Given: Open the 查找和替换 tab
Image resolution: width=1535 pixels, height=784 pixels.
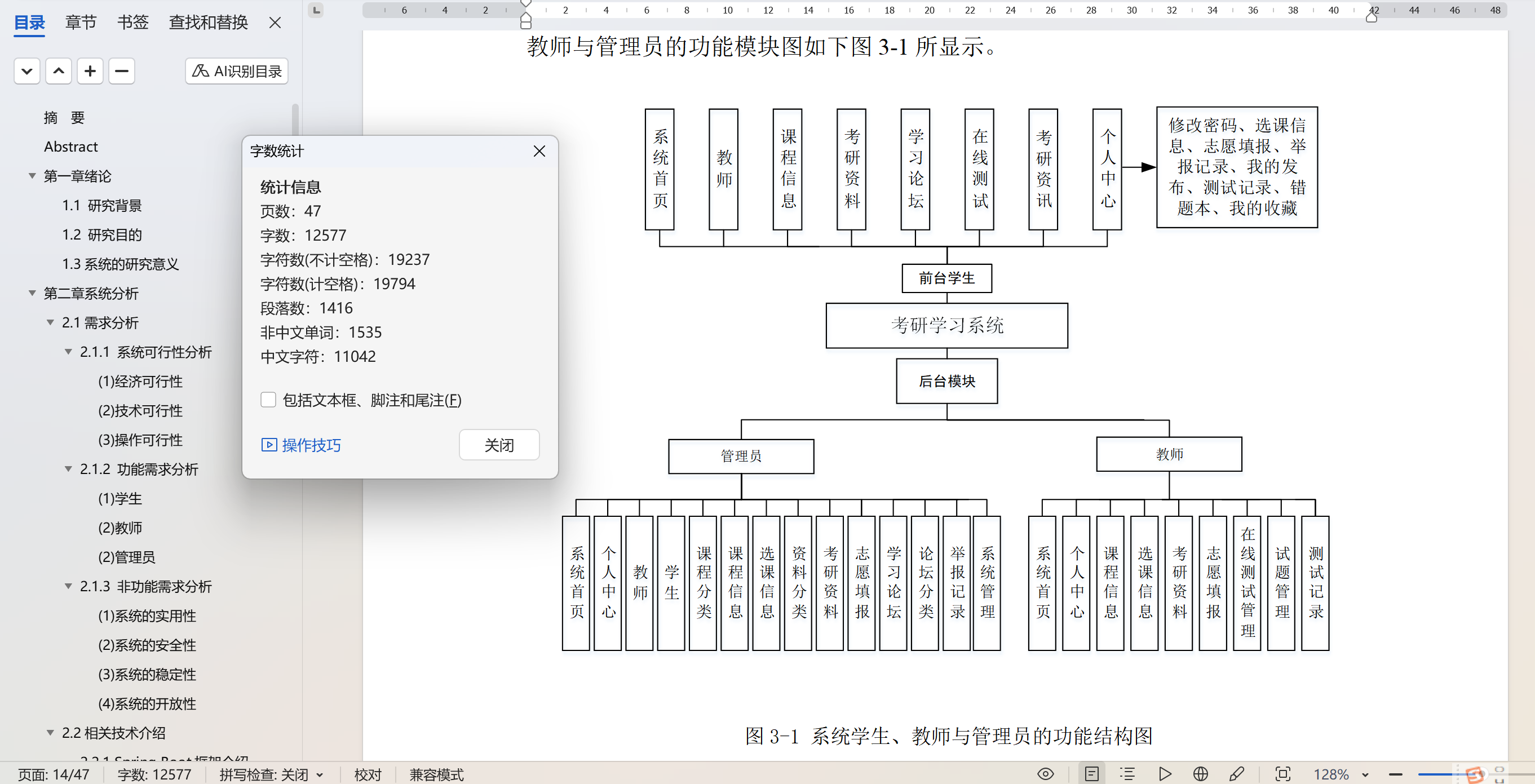Looking at the screenshot, I should tap(208, 23).
